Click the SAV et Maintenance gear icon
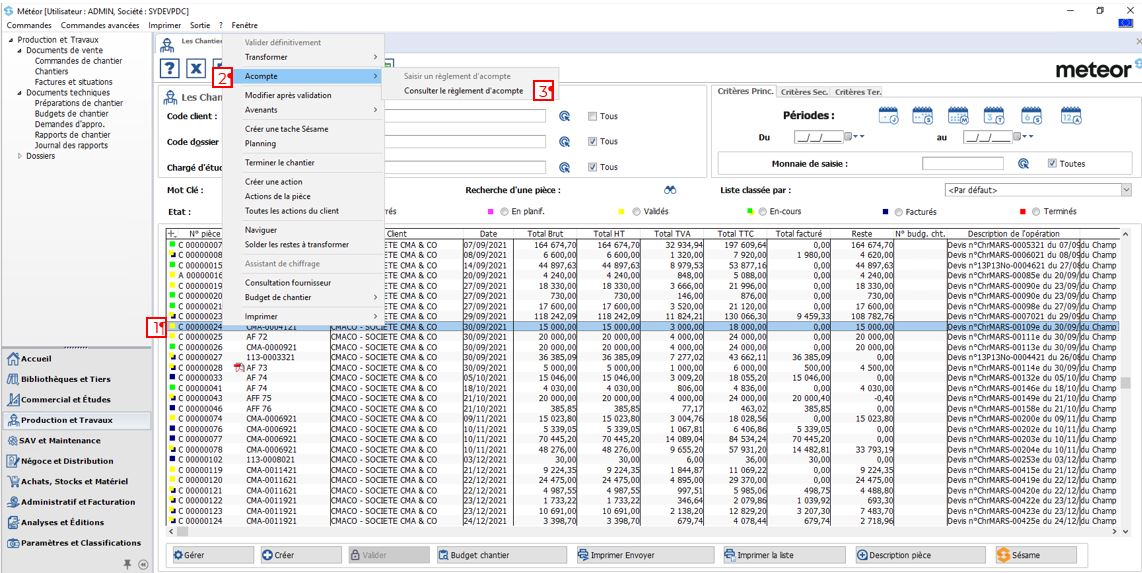The width and height of the screenshot is (1142, 573). click(13, 440)
